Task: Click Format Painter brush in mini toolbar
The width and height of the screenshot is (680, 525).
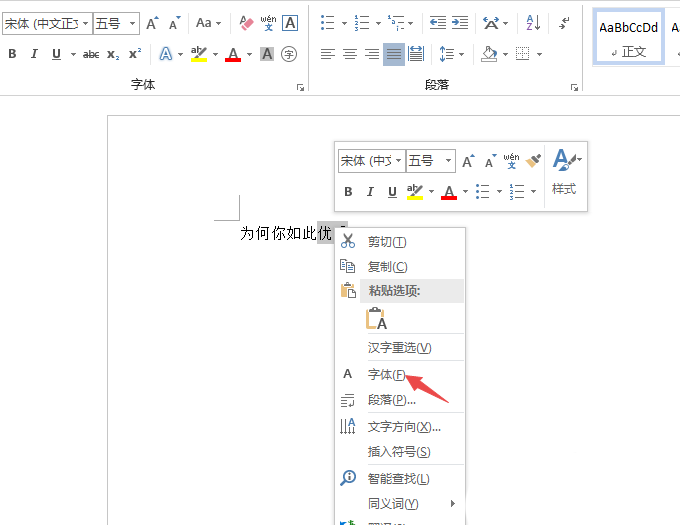Action: point(533,161)
